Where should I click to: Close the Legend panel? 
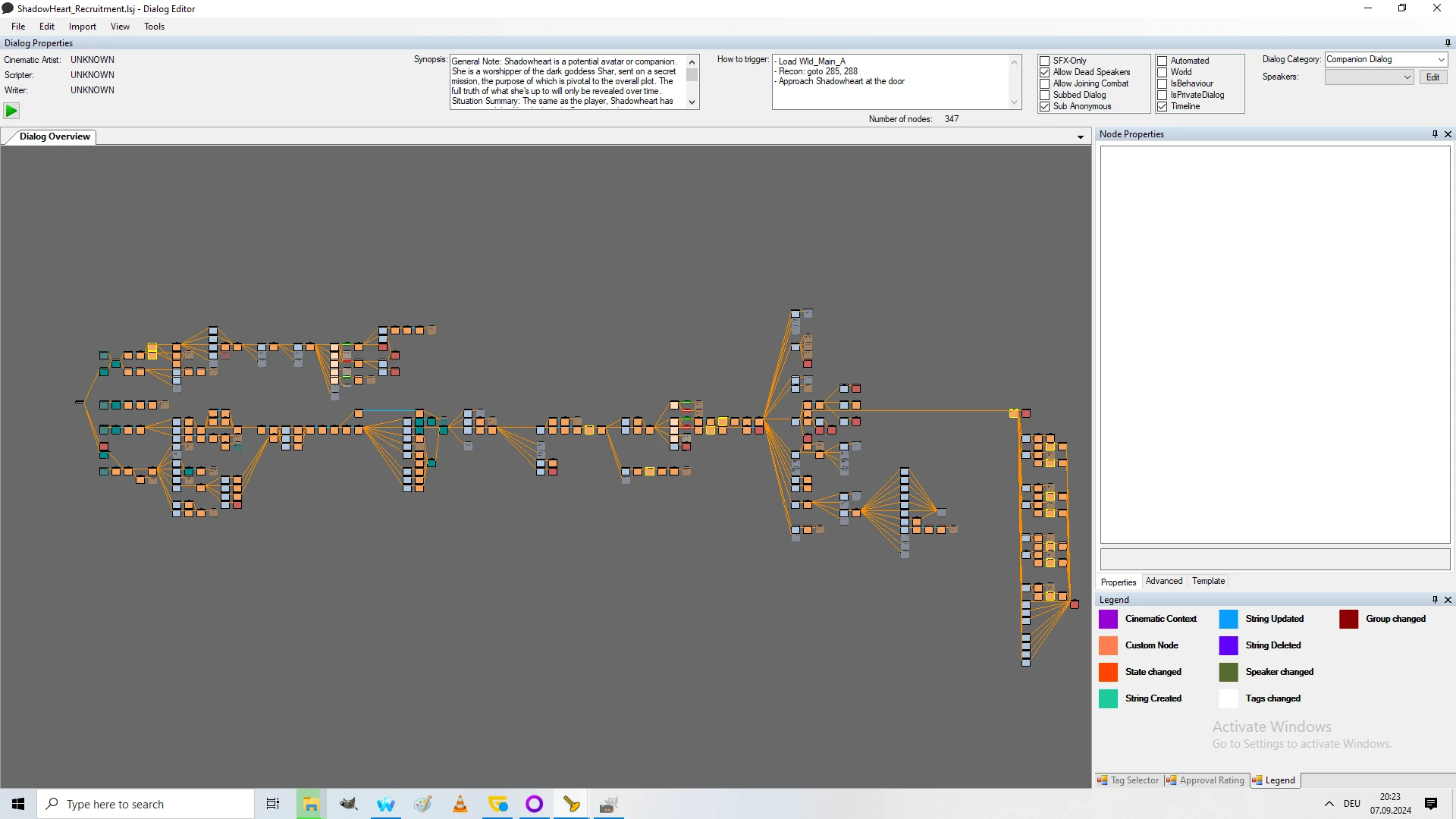click(1448, 600)
